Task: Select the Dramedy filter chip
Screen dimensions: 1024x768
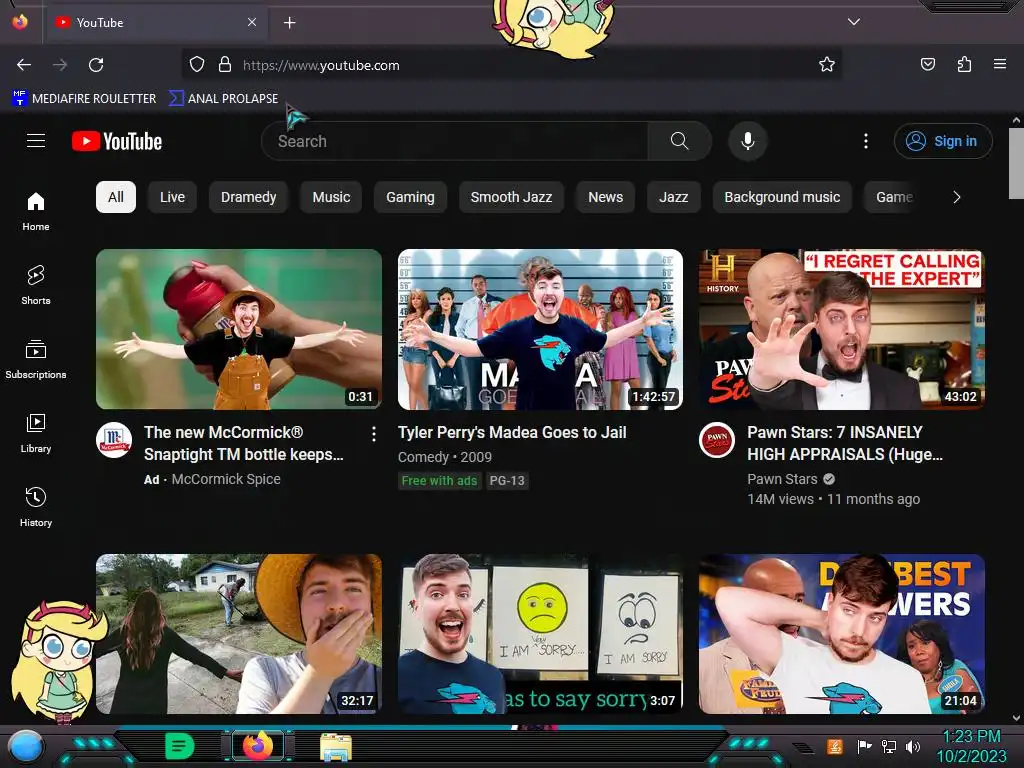Action: 249,197
